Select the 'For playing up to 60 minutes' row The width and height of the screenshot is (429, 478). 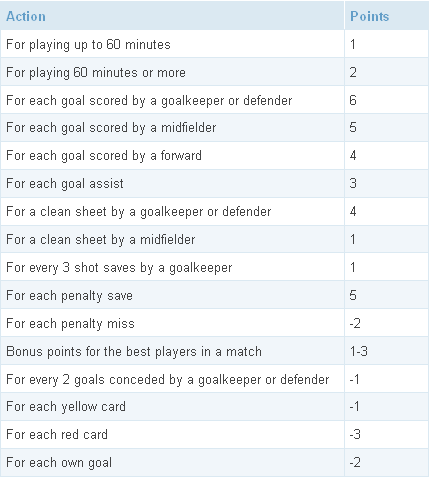tap(214, 44)
